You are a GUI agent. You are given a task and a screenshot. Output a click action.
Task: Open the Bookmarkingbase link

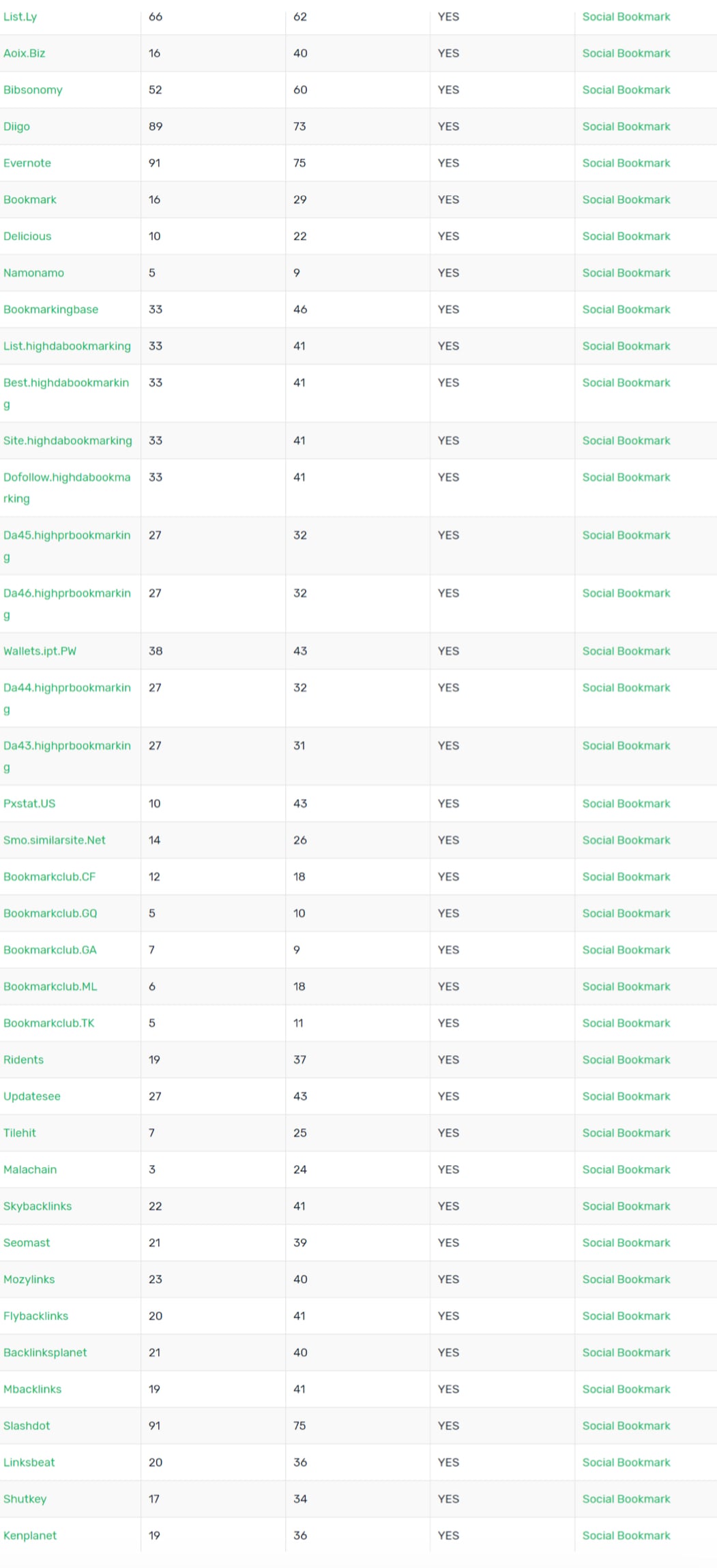pos(50,310)
